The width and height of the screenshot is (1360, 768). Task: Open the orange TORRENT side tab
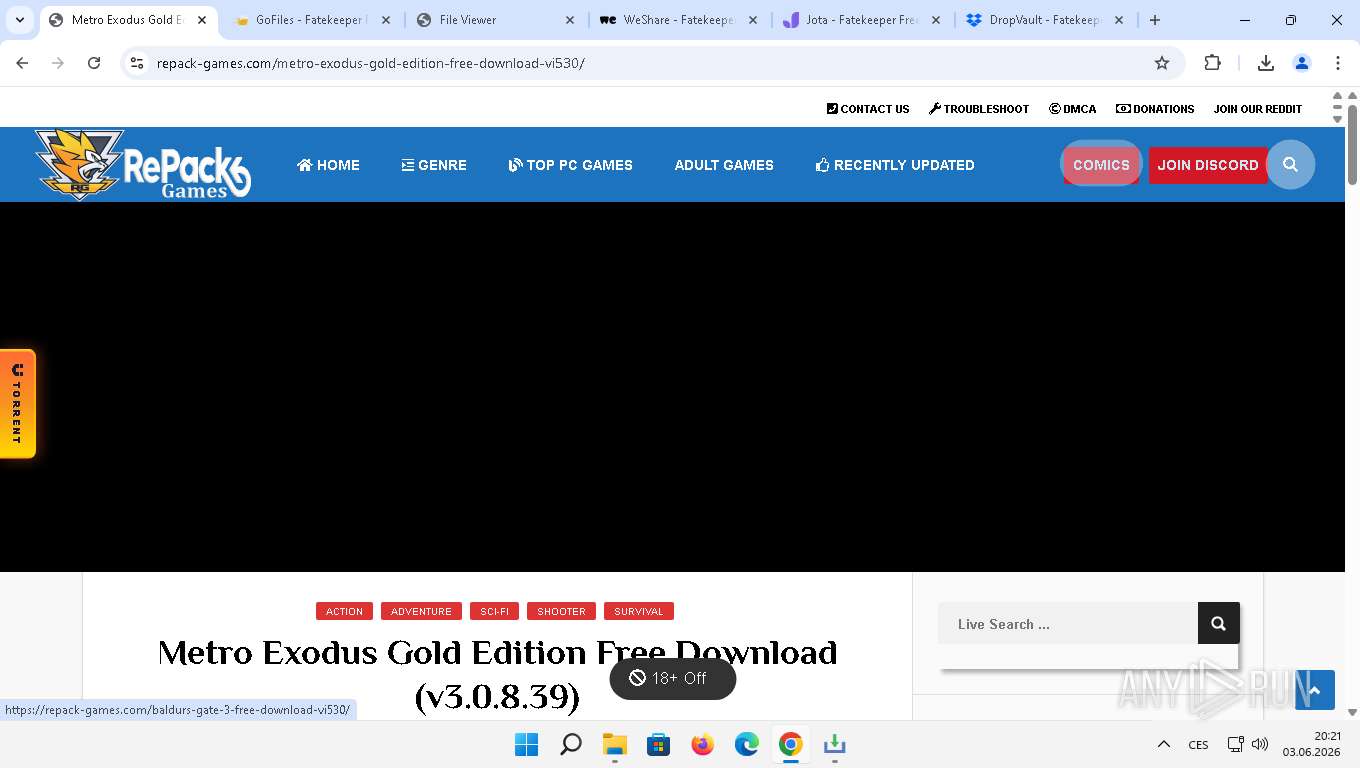[17, 404]
